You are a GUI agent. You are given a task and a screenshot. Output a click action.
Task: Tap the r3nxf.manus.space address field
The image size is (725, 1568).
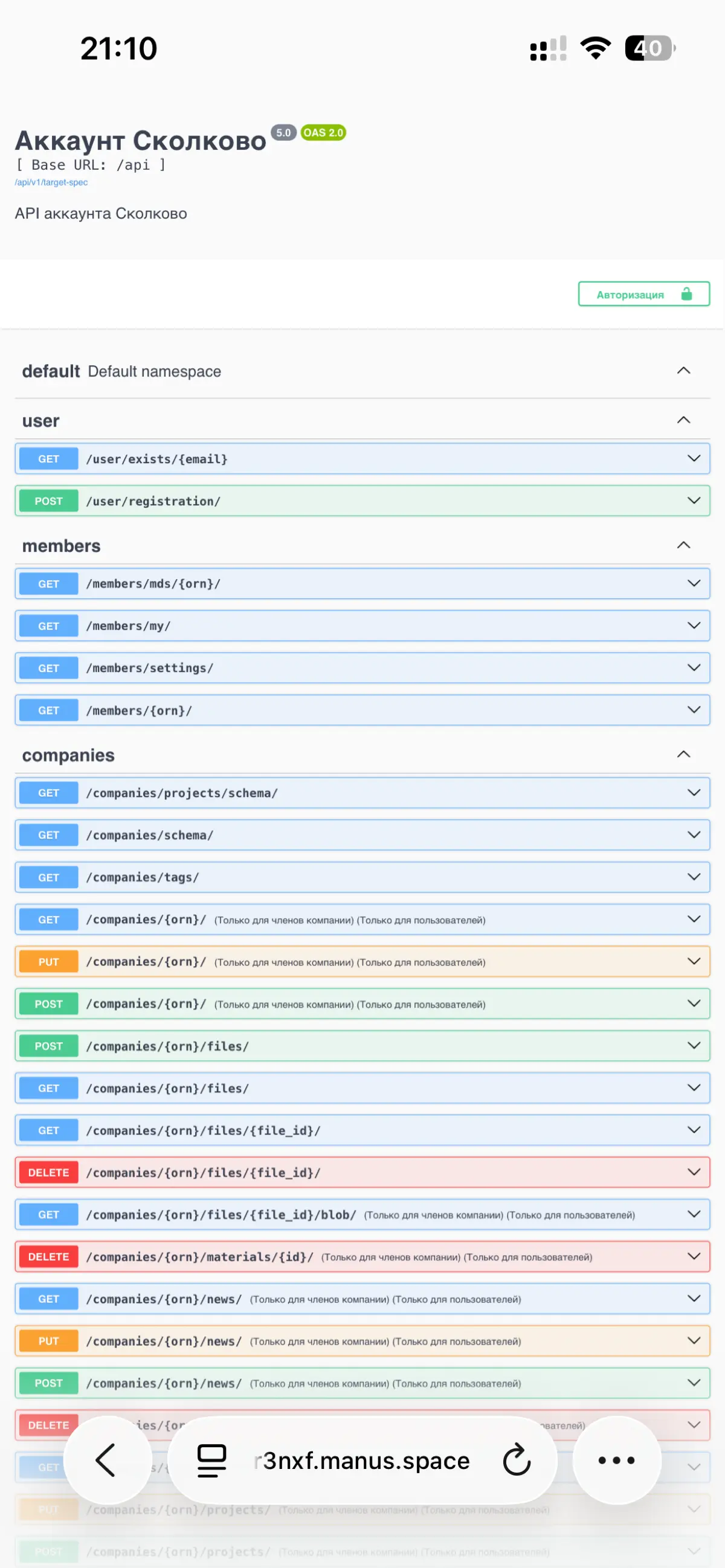click(x=362, y=1460)
